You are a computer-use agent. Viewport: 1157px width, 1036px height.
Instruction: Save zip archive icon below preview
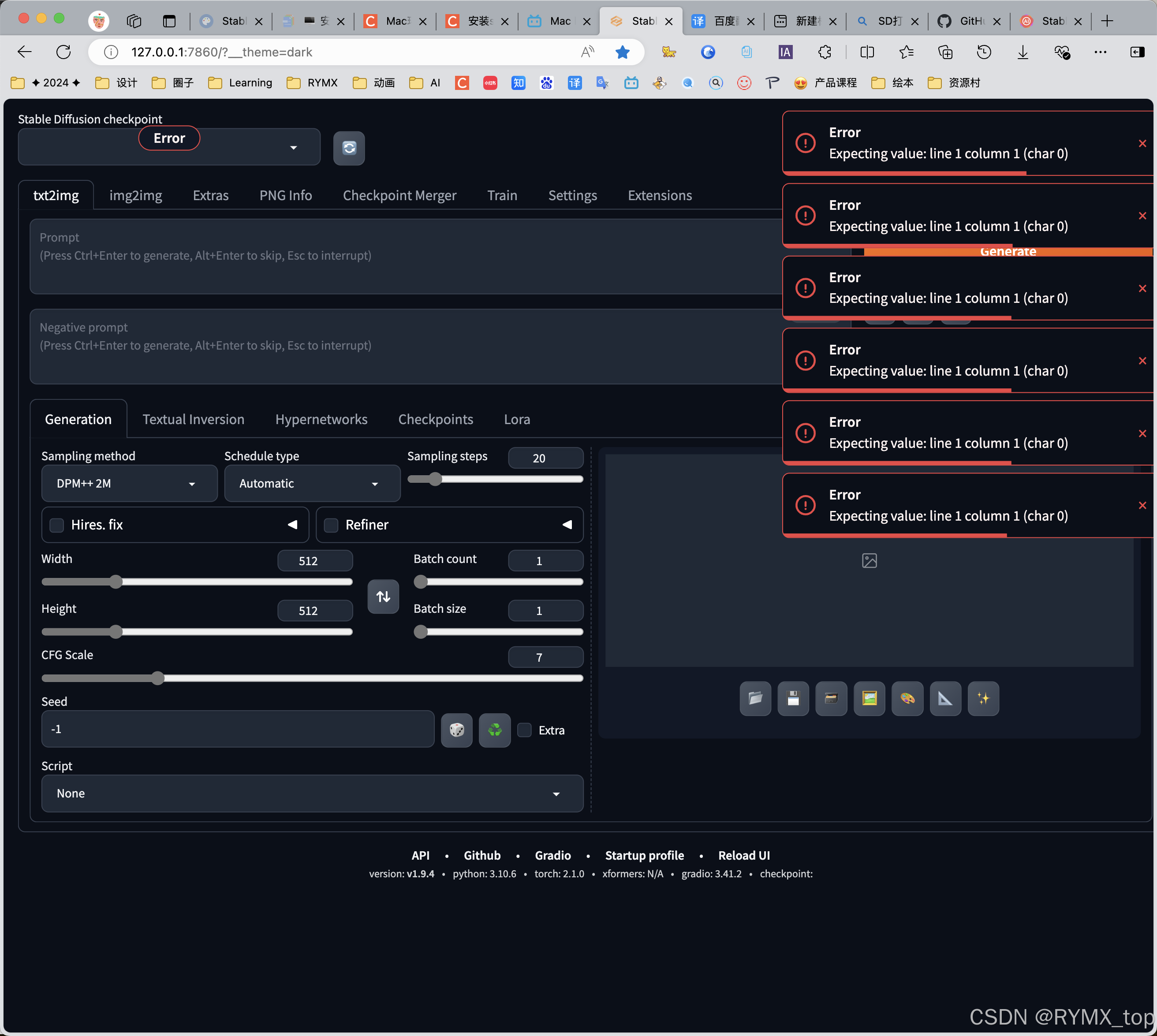[831, 698]
